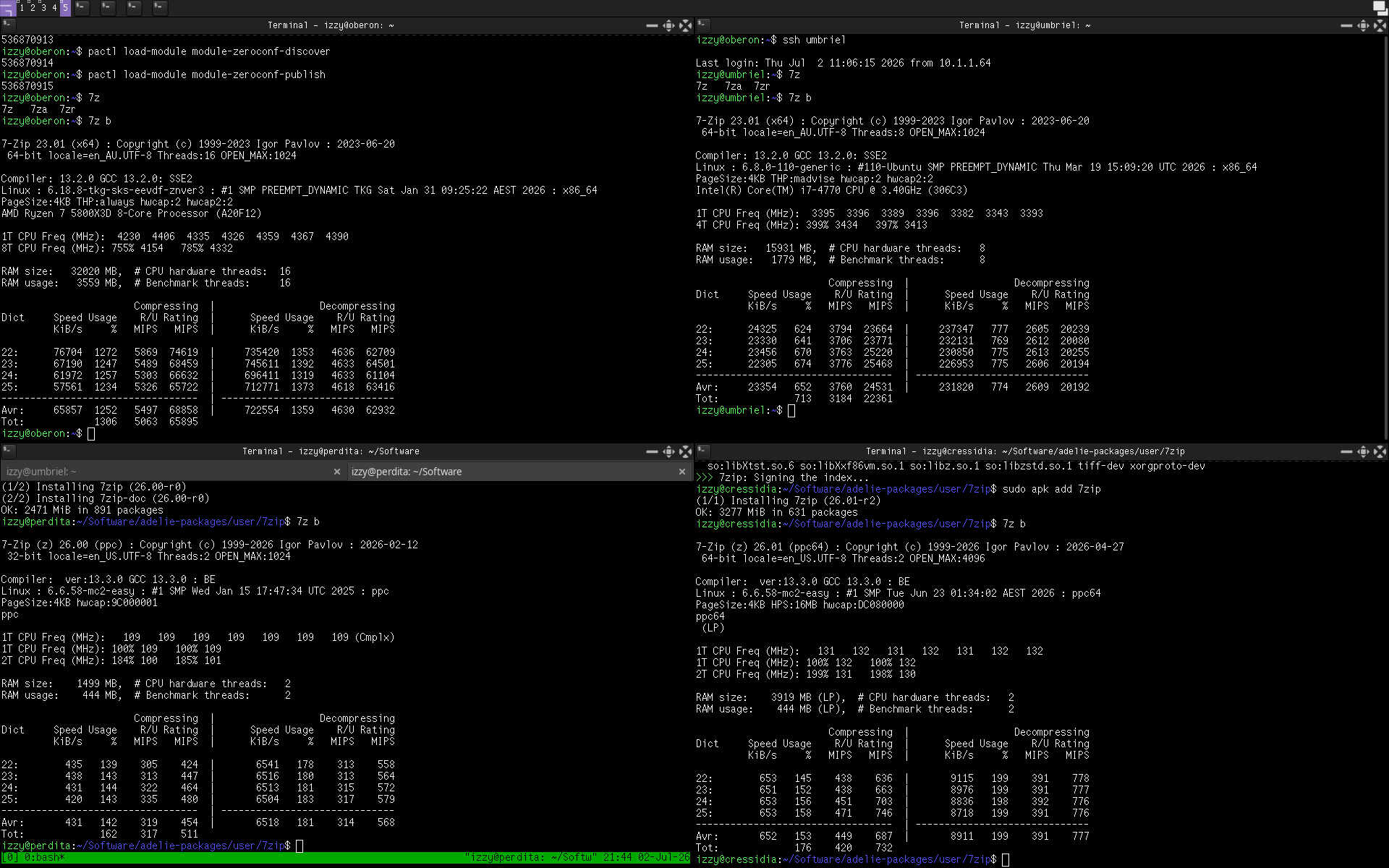
Task: Click 'sudo apk add 7zip' command
Action: pos(1052,489)
